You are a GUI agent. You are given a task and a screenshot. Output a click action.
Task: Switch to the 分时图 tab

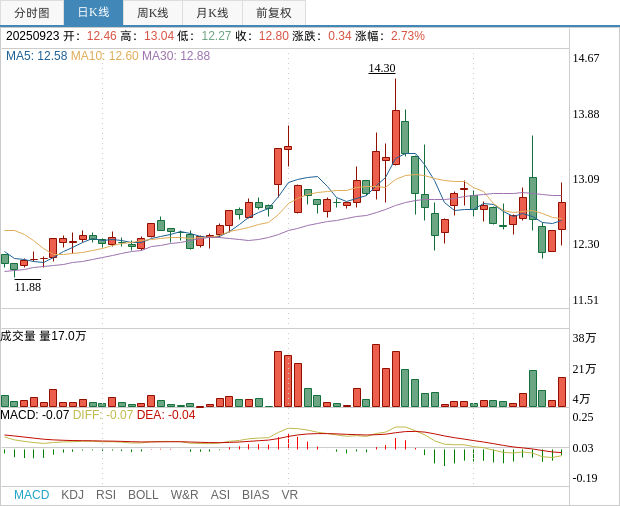(x=32, y=13)
